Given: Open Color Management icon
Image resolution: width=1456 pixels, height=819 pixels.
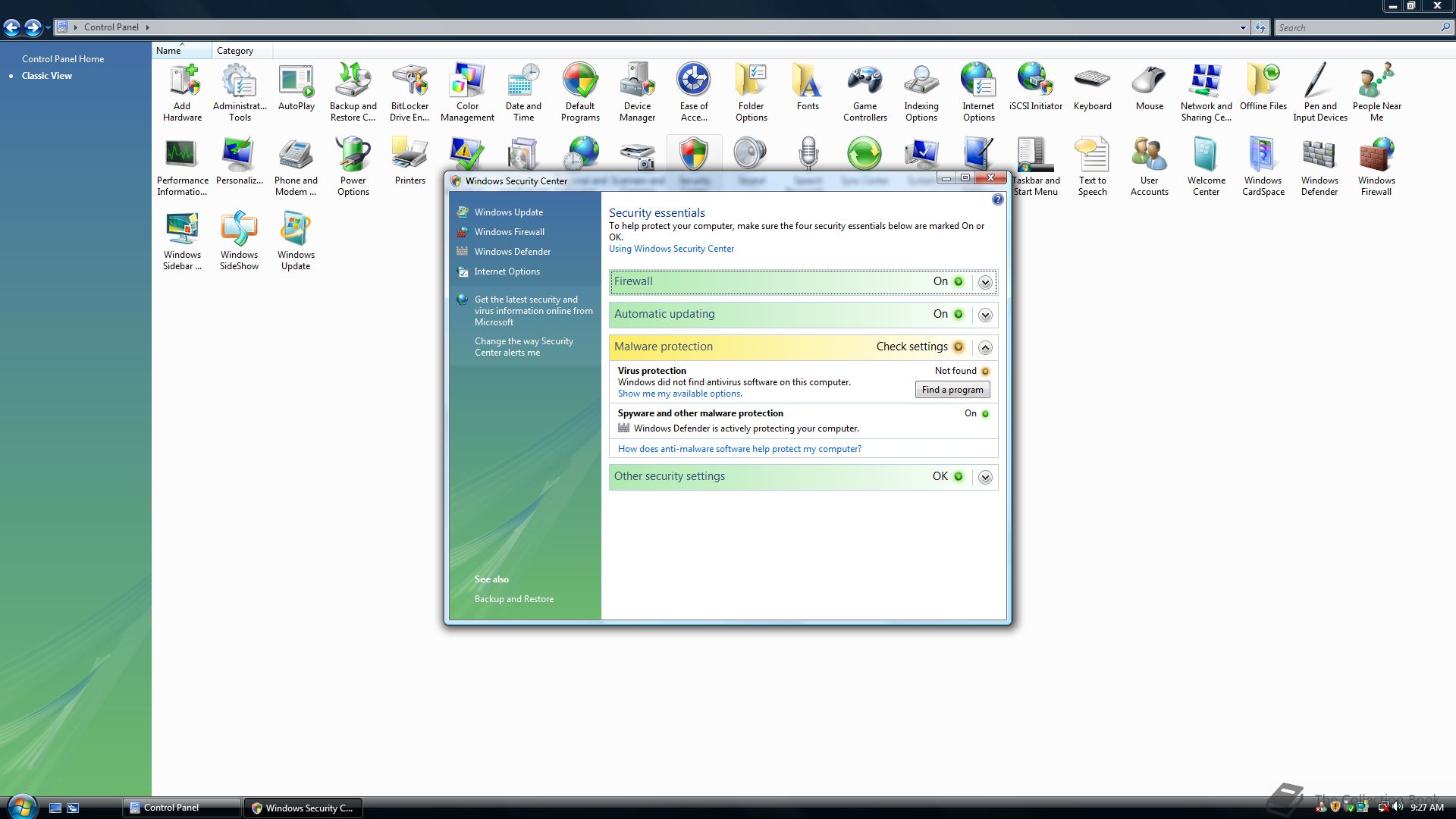Looking at the screenshot, I should pyautogui.click(x=467, y=92).
